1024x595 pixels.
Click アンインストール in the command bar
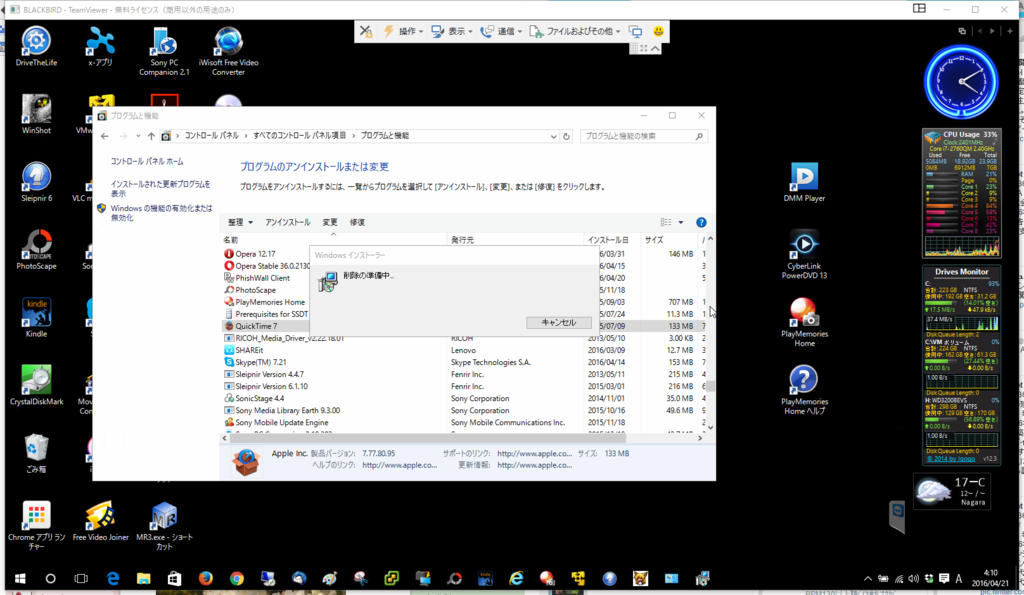(x=287, y=223)
